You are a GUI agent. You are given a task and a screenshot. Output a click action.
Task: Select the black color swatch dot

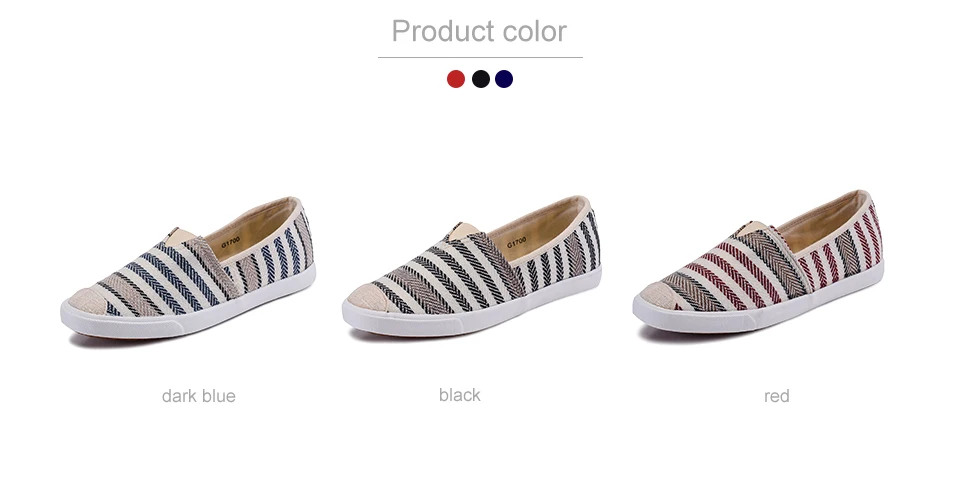tap(481, 79)
